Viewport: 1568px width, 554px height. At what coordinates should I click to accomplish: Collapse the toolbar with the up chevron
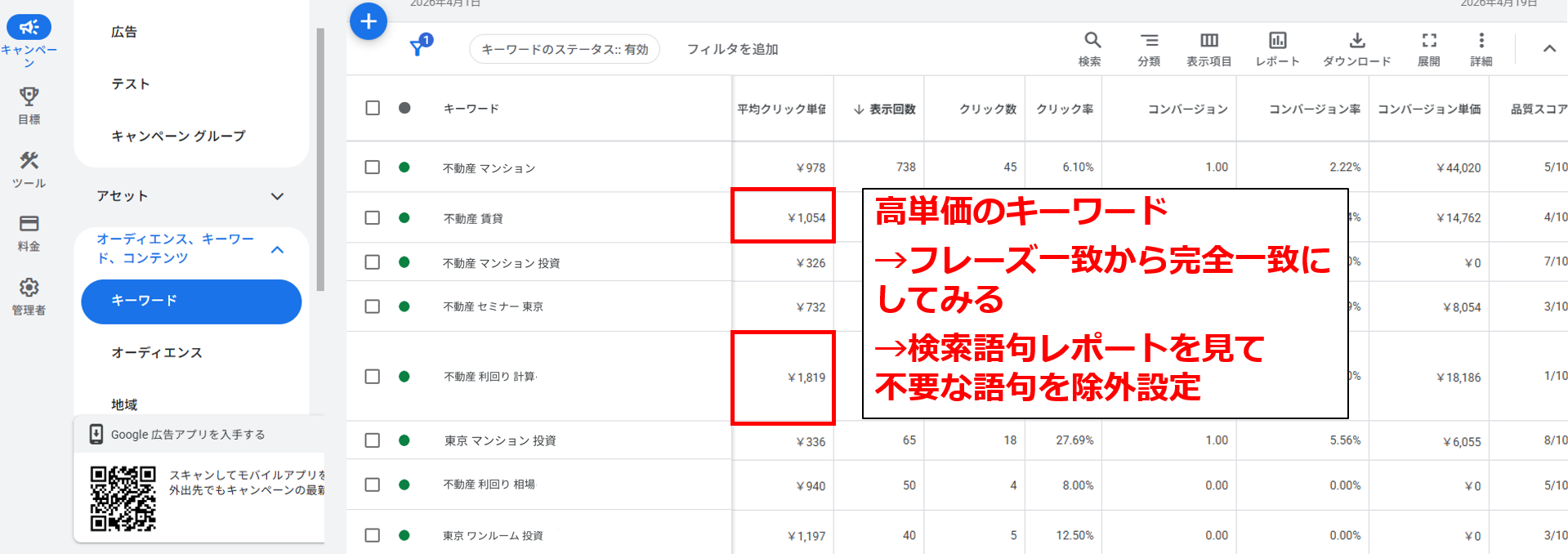click(x=1548, y=49)
